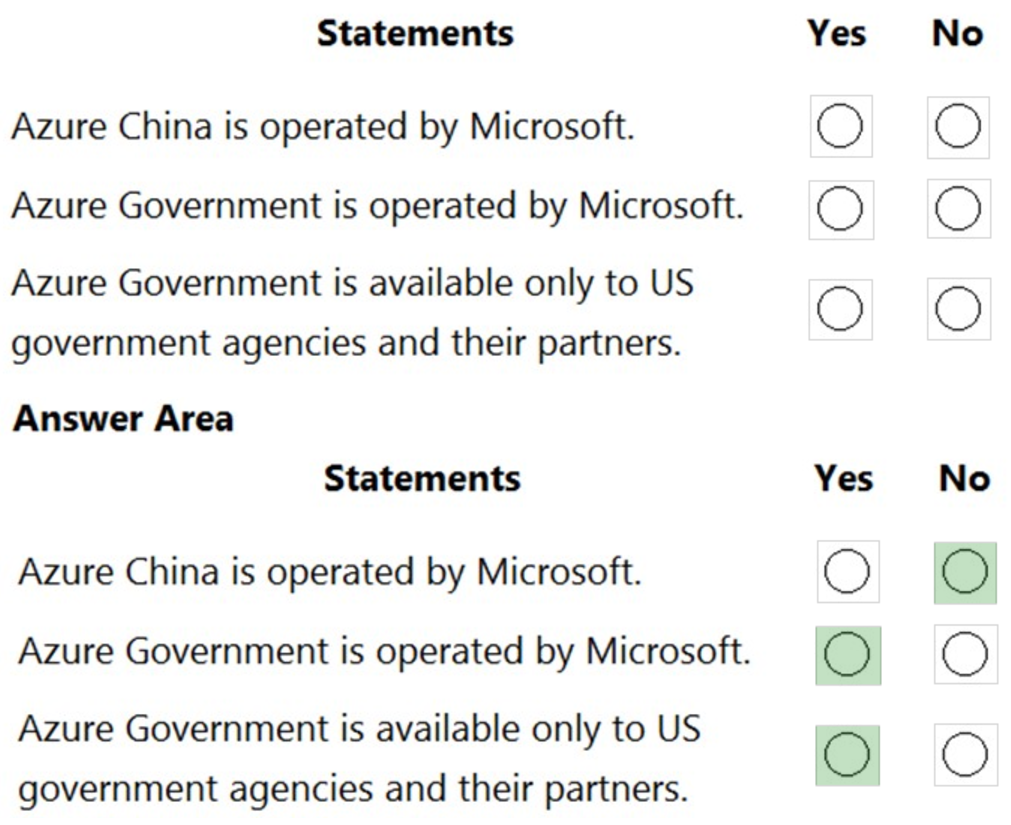Choose the highlighted No answer for Azure China

[963, 572]
